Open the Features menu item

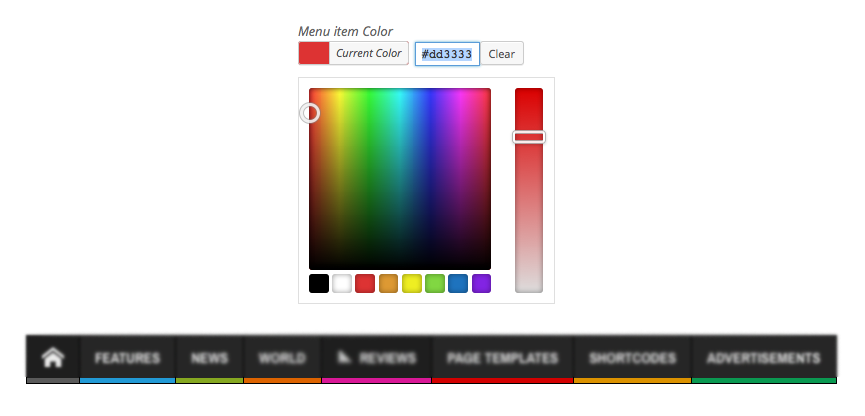[127, 357]
